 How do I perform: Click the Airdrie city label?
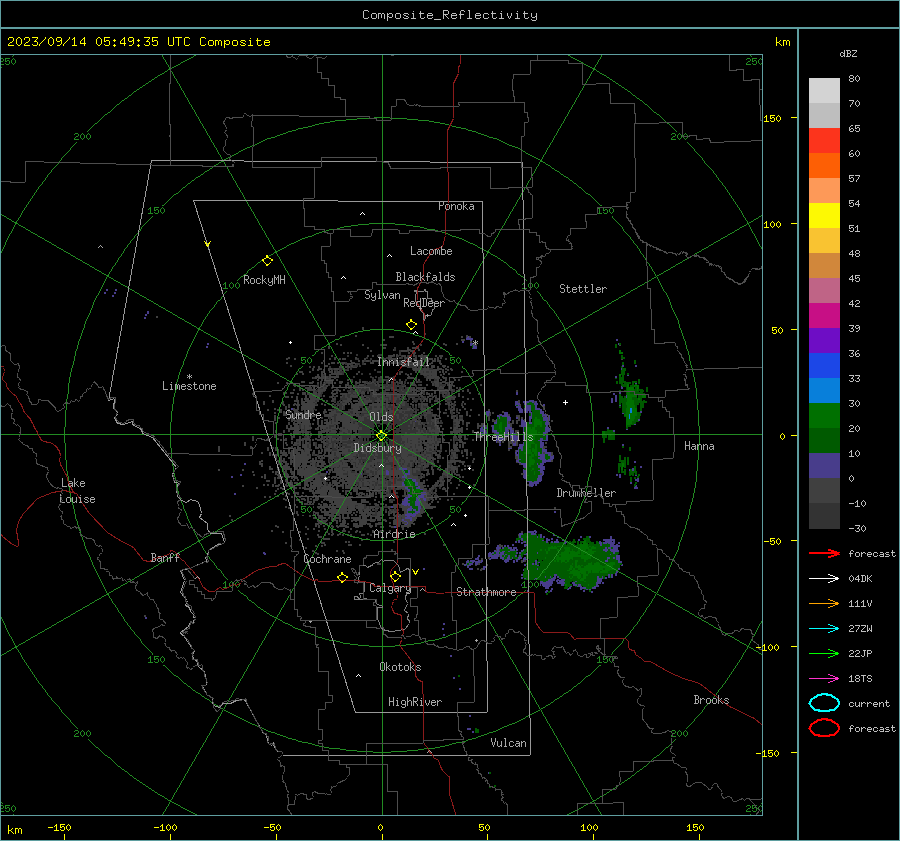tap(394, 534)
